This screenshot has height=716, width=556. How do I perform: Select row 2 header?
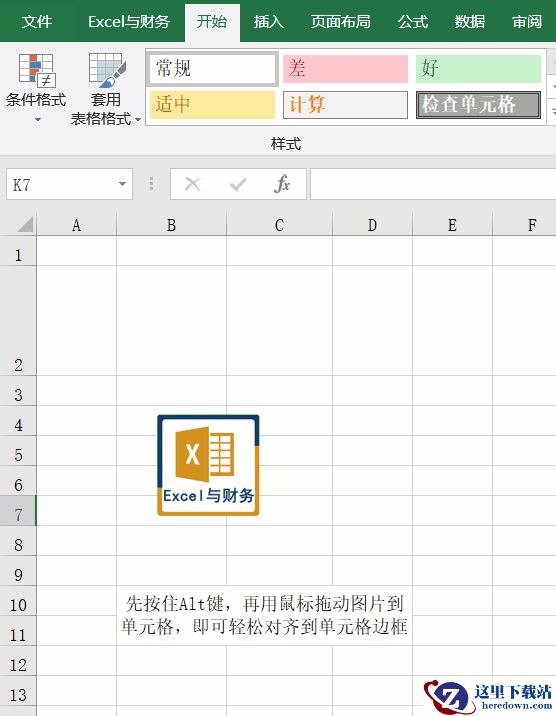point(18,321)
